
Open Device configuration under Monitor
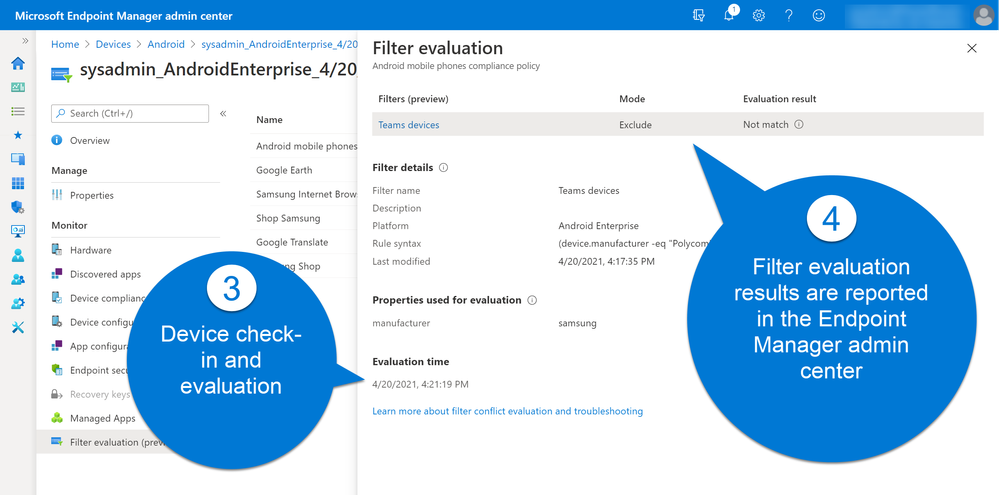coord(102,322)
